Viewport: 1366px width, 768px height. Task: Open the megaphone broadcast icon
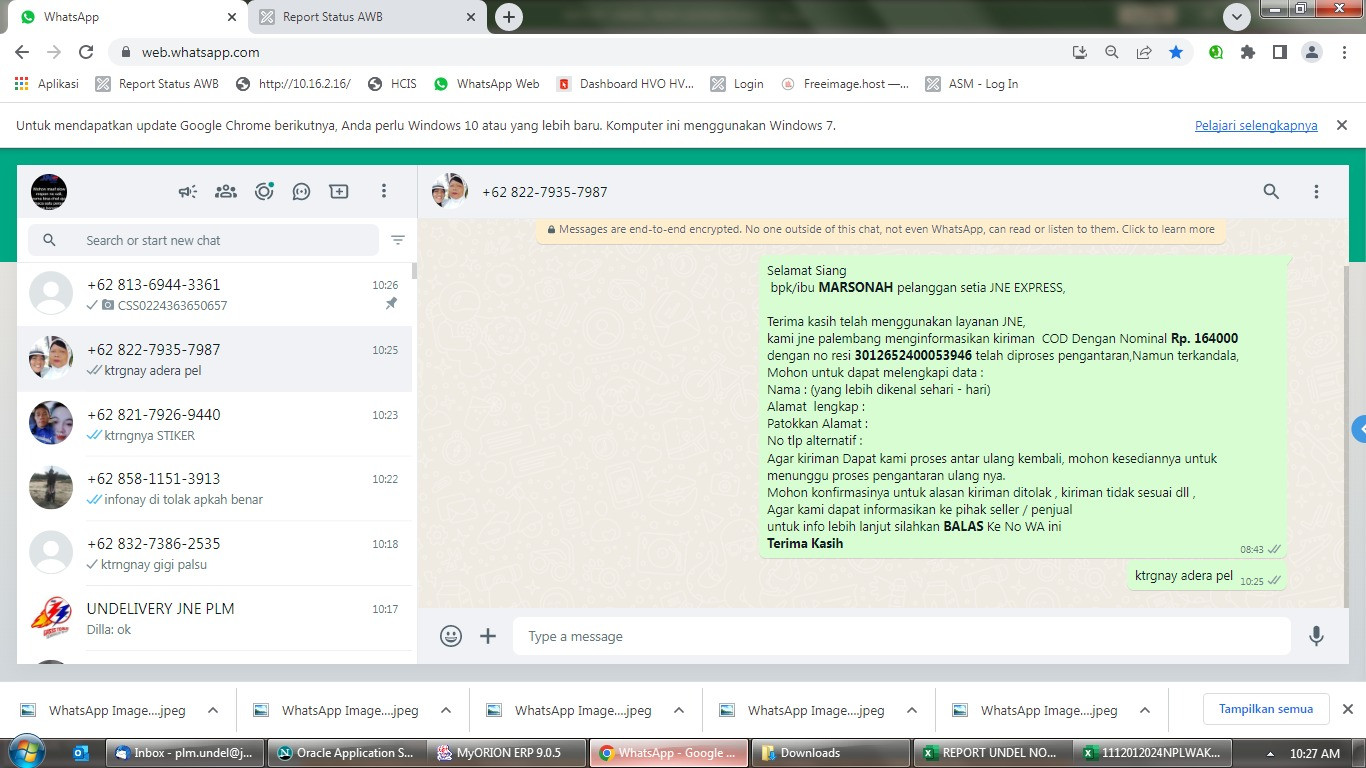pyautogui.click(x=188, y=191)
